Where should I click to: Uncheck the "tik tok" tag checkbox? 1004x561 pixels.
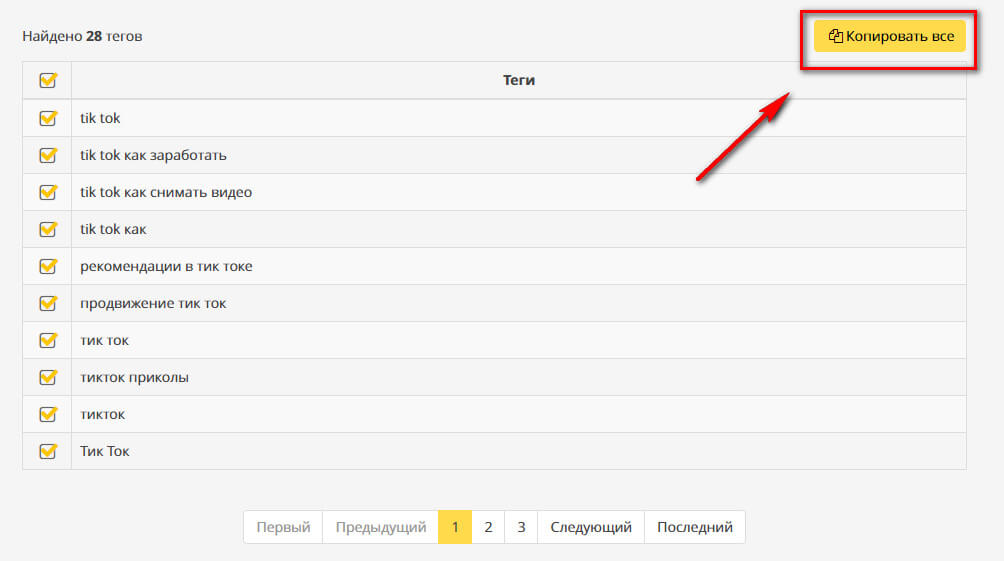pos(47,118)
